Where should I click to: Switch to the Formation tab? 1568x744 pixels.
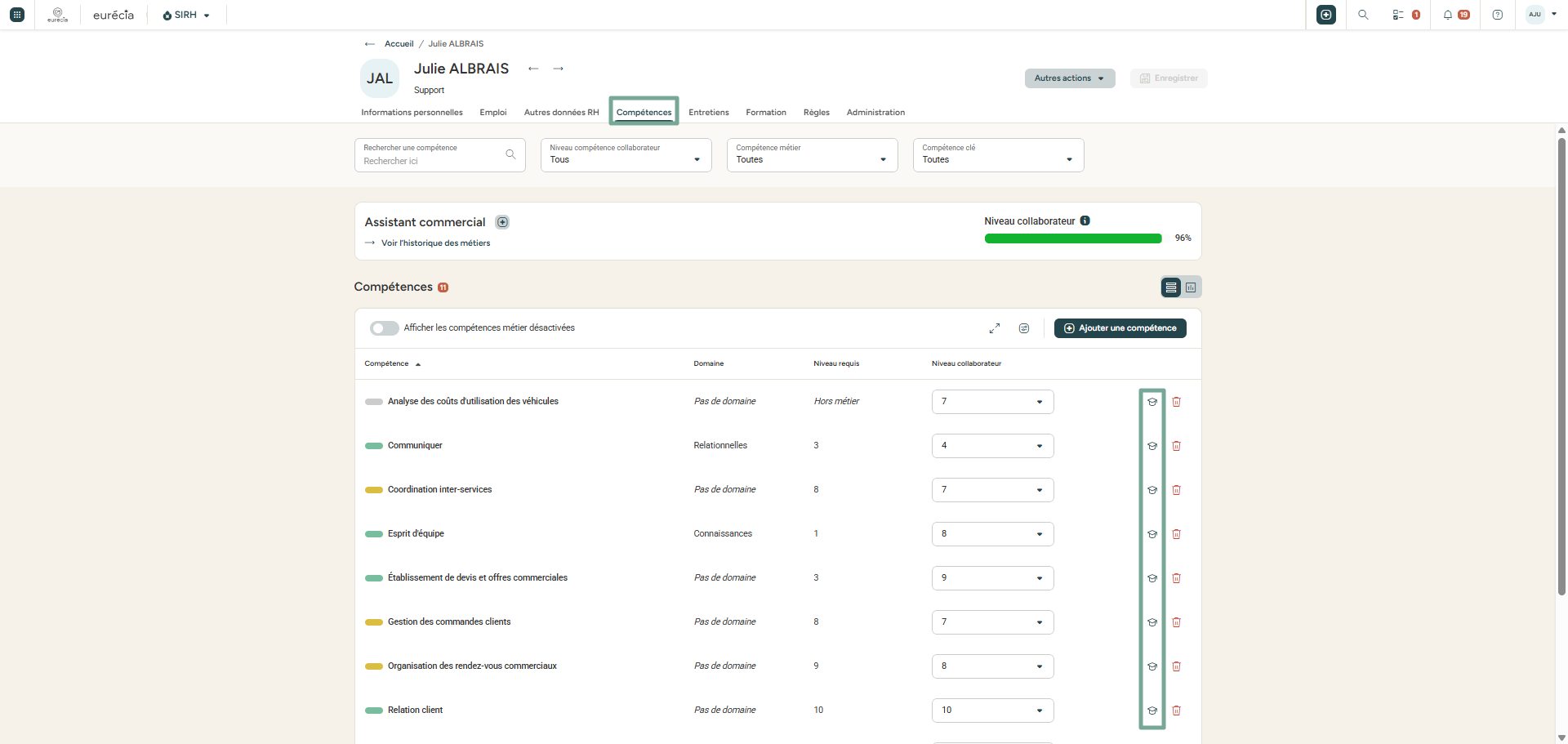(766, 113)
